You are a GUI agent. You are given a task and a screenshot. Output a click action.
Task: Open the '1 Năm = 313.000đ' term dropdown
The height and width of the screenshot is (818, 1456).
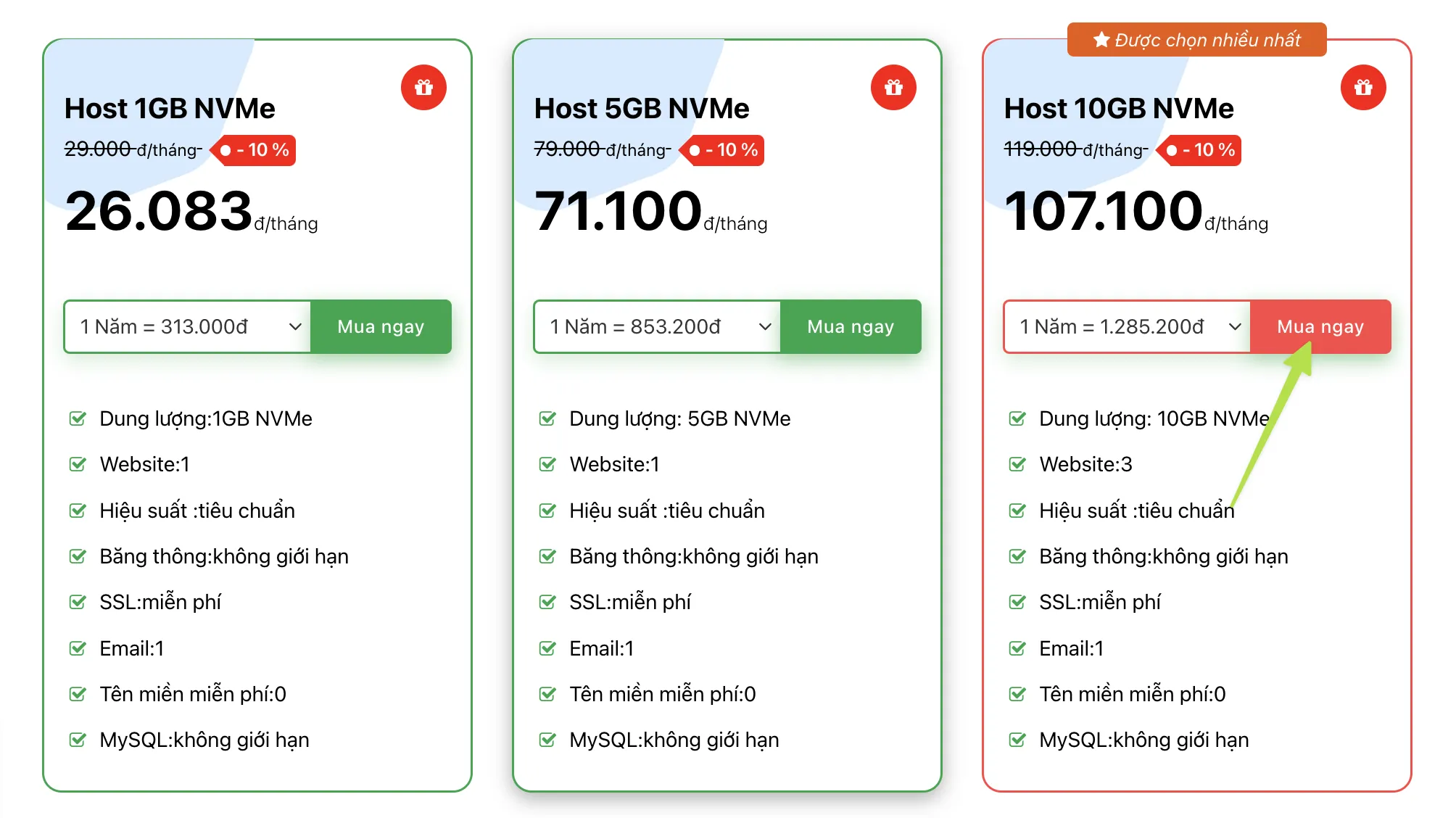coord(188,327)
